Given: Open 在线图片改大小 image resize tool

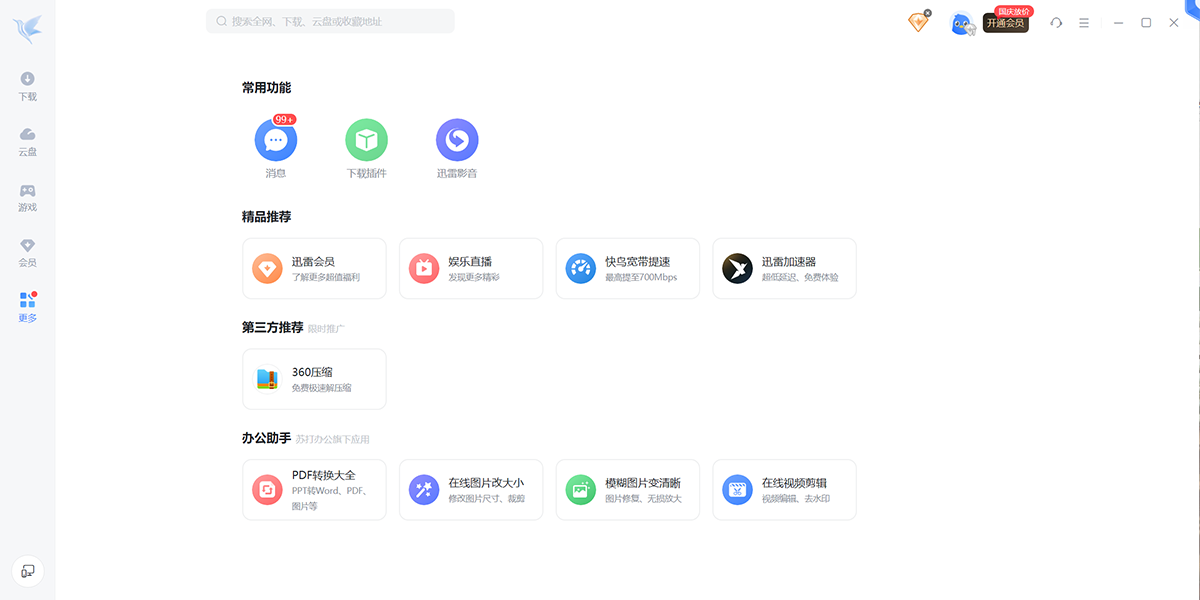Looking at the screenshot, I should (471, 490).
